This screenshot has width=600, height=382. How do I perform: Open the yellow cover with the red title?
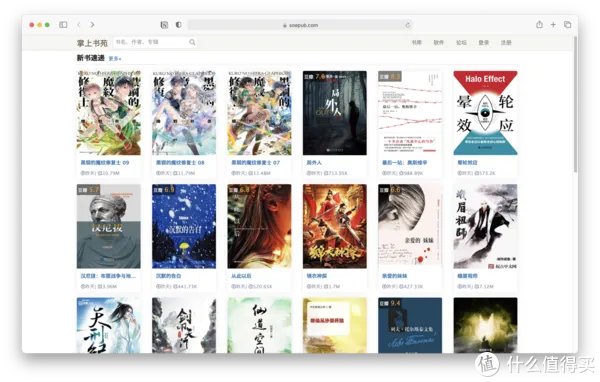tap(335, 325)
